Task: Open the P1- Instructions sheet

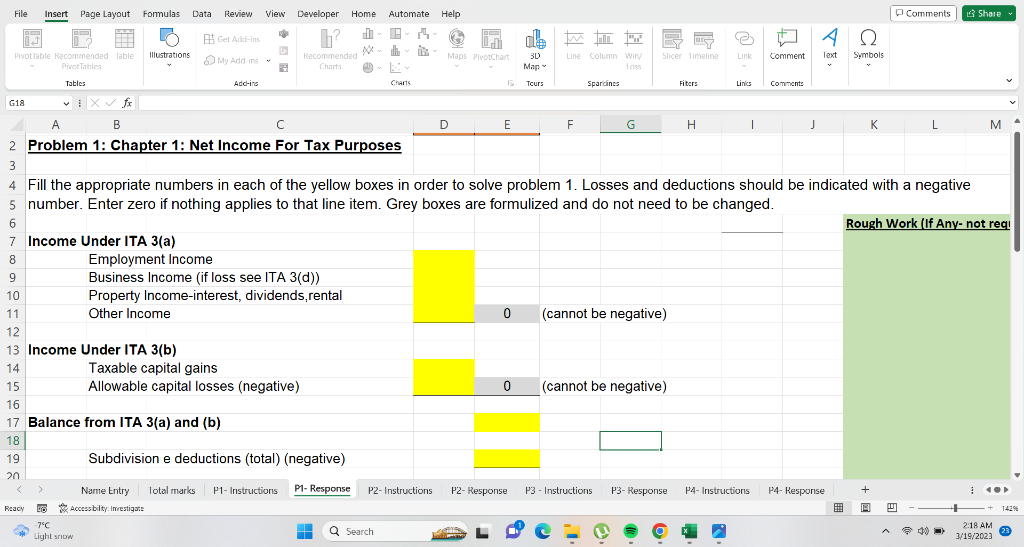Action: [x=245, y=490]
